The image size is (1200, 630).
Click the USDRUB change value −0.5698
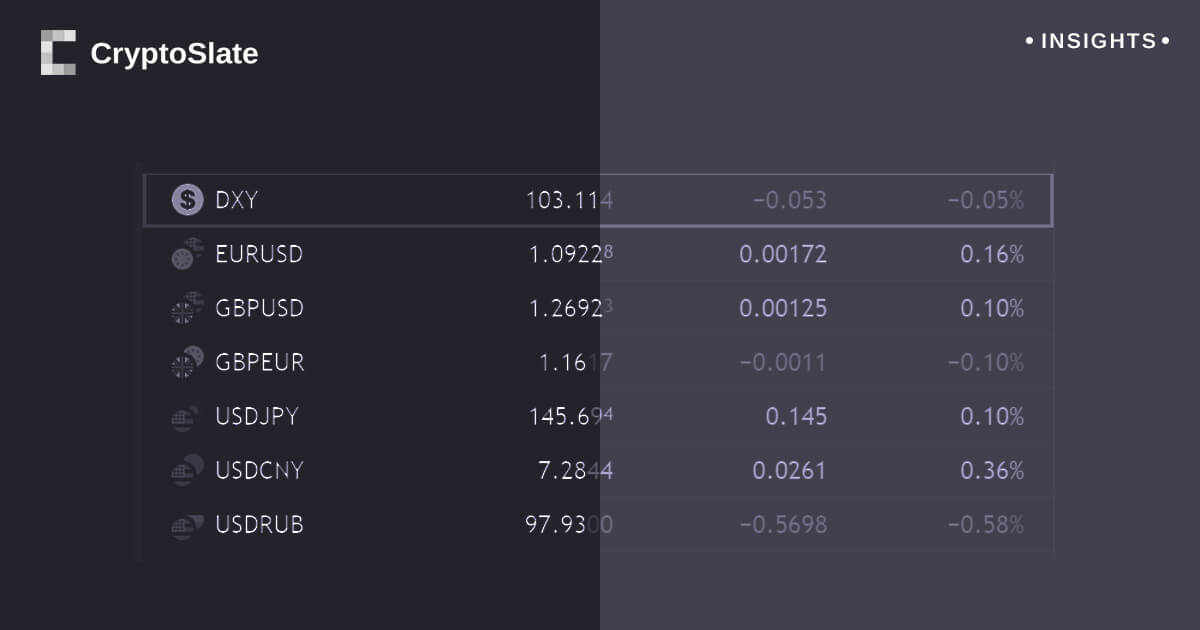(783, 524)
